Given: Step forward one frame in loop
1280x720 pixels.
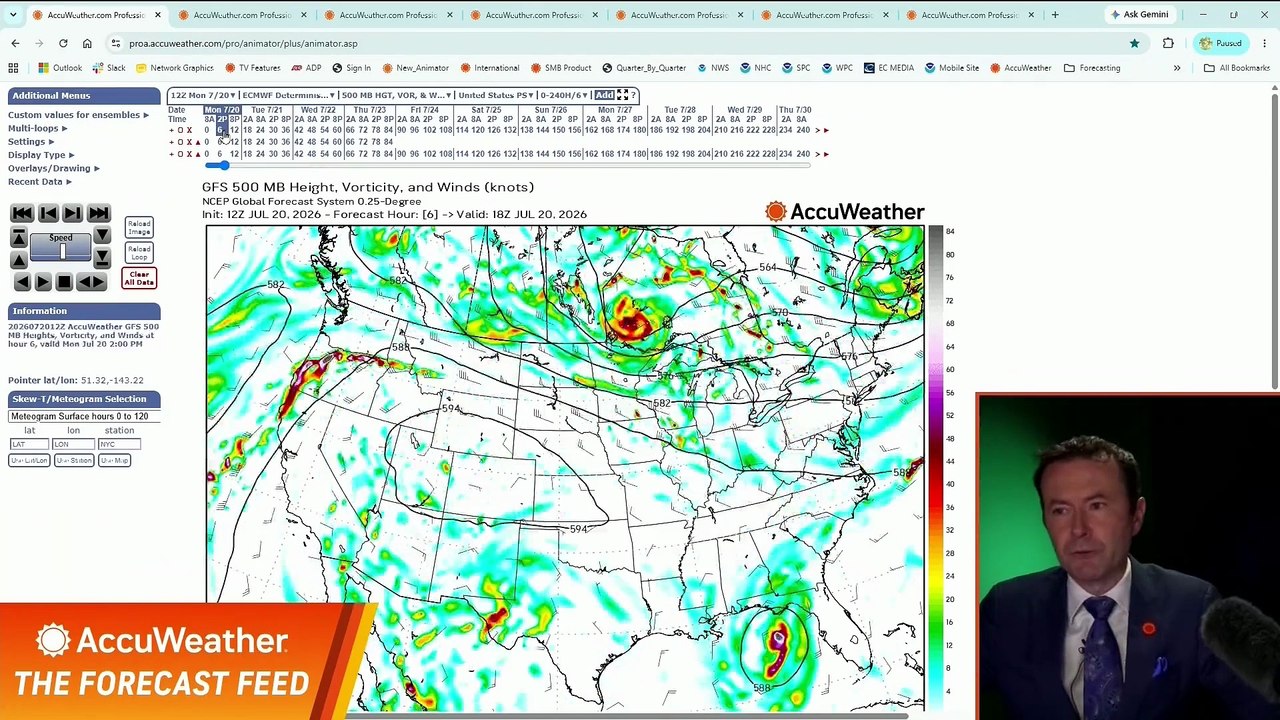Looking at the screenshot, I should [73, 213].
